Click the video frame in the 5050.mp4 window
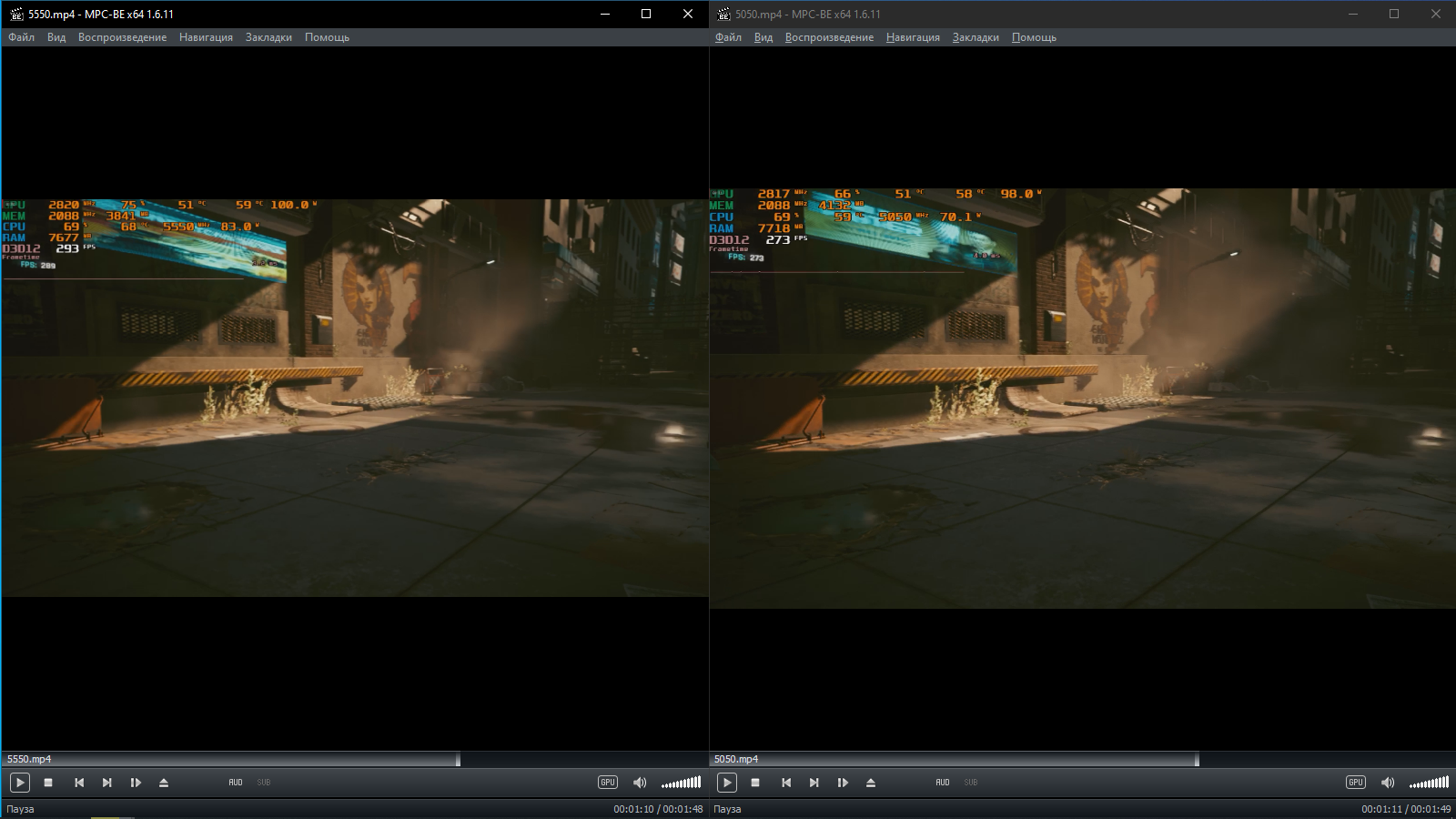The image size is (1456, 819). coord(1082,399)
